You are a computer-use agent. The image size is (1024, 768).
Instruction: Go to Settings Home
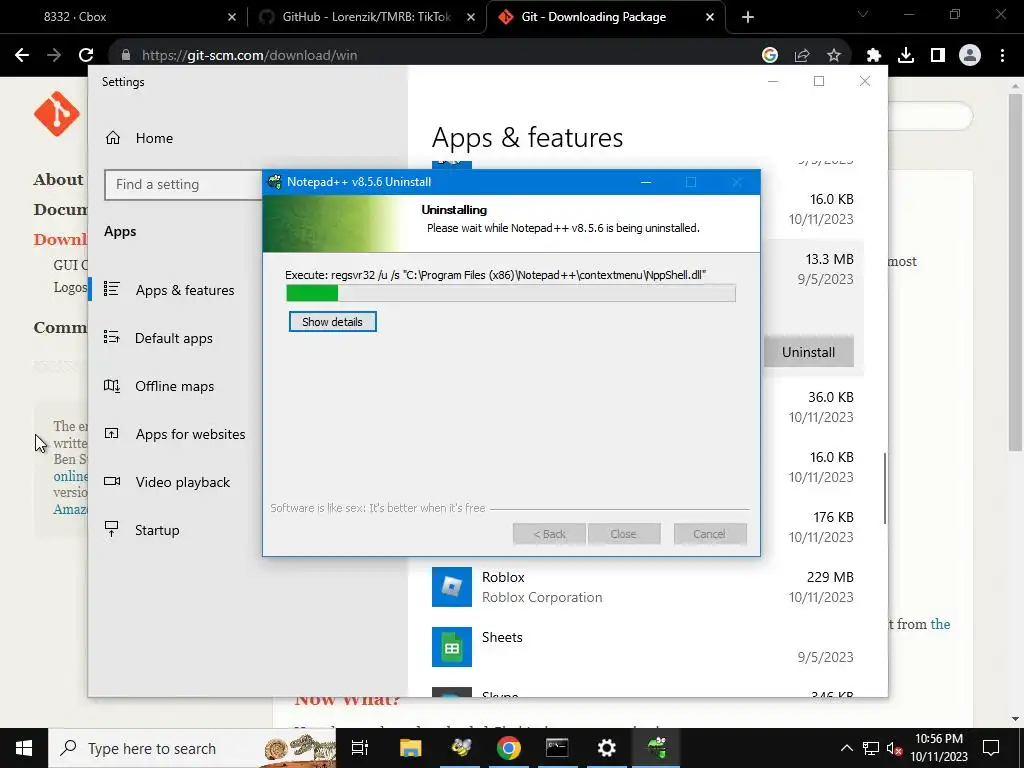point(154,138)
